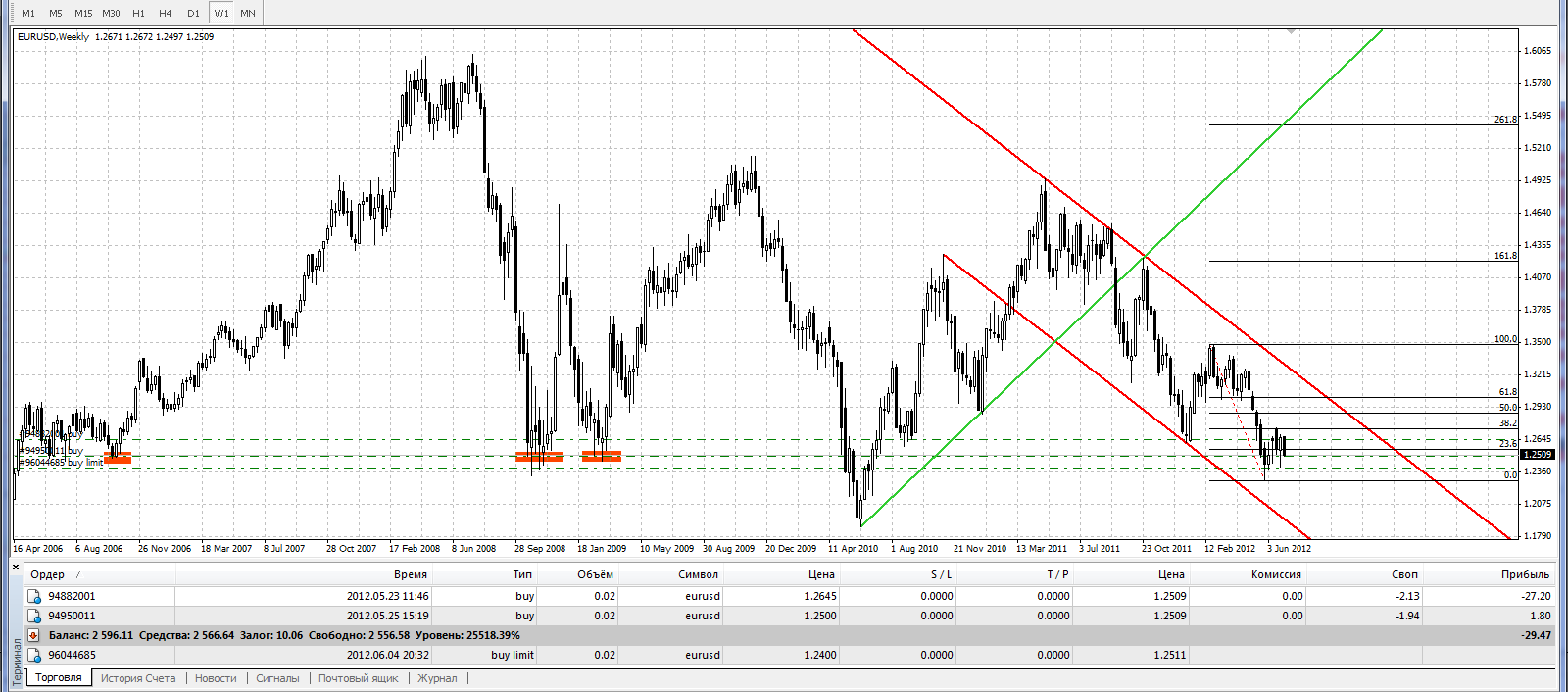Click the 261.8 Fibonacci level label
The height and width of the screenshot is (692, 1568).
tap(1505, 119)
